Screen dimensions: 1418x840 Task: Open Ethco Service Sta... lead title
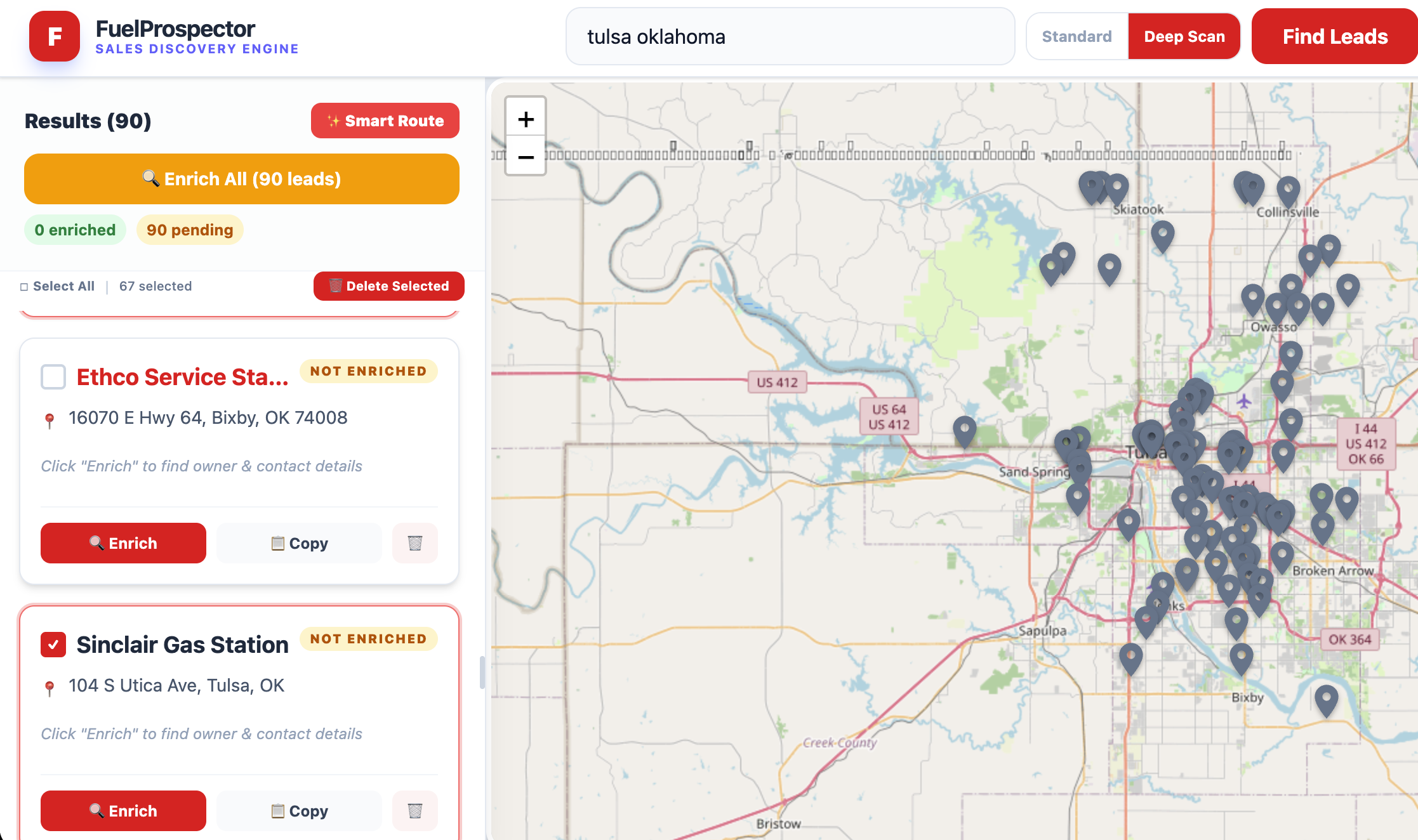[182, 377]
